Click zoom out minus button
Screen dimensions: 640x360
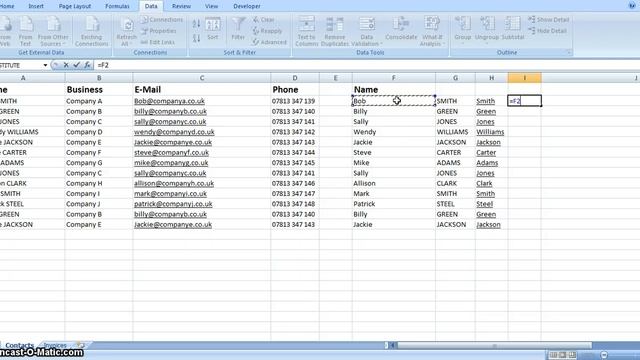point(604,355)
